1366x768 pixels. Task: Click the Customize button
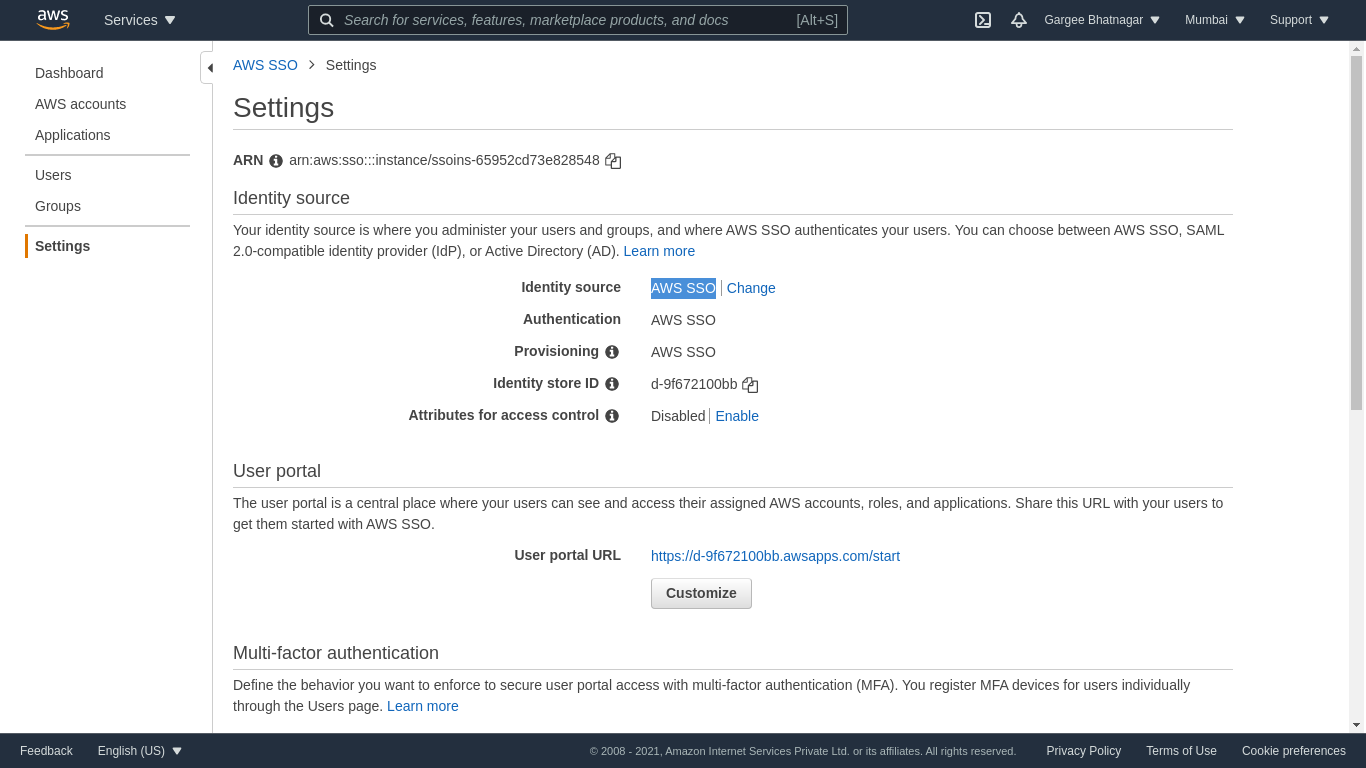tap(701, 593)
